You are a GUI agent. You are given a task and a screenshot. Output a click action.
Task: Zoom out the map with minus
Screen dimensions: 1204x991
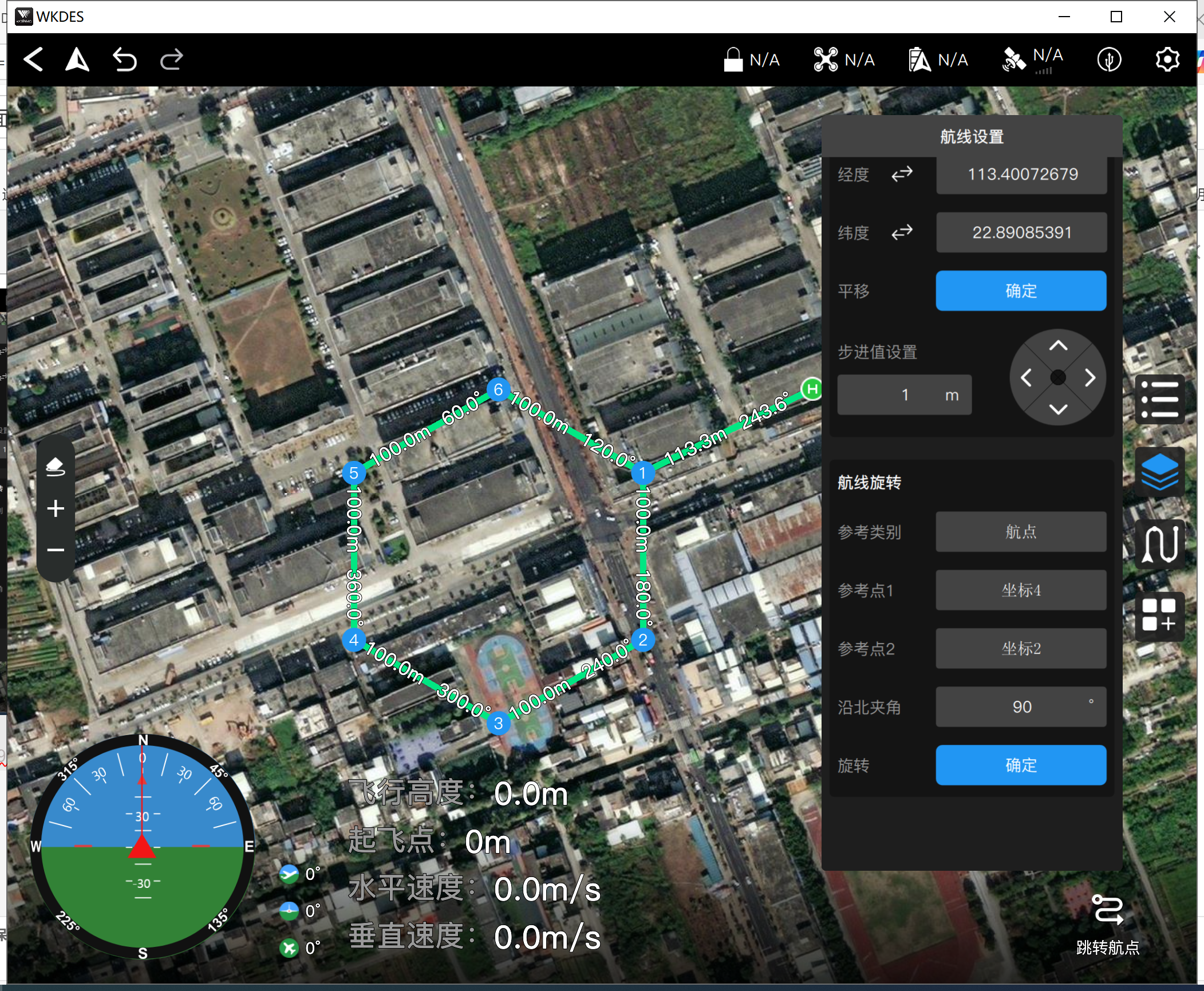(56, 550)
